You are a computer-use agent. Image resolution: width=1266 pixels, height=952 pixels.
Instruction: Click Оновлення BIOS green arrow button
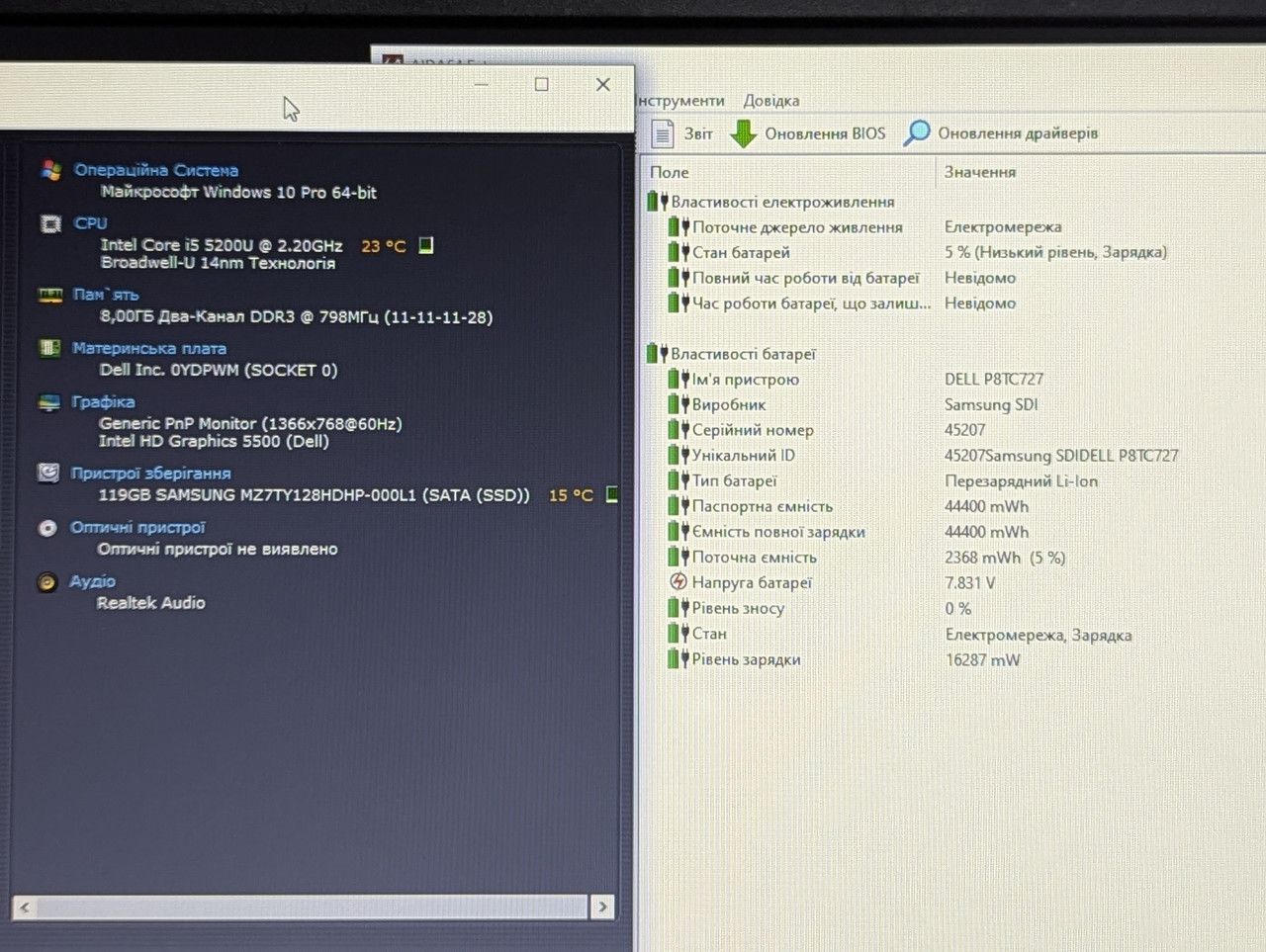(807, 133)
